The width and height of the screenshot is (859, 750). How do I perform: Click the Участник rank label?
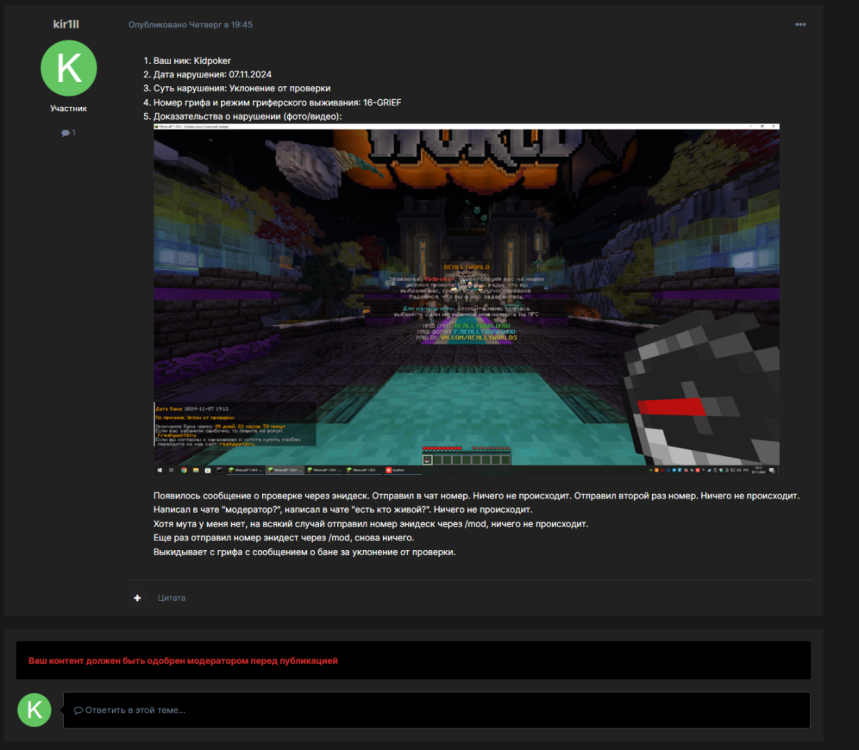(x=68, y=108)
